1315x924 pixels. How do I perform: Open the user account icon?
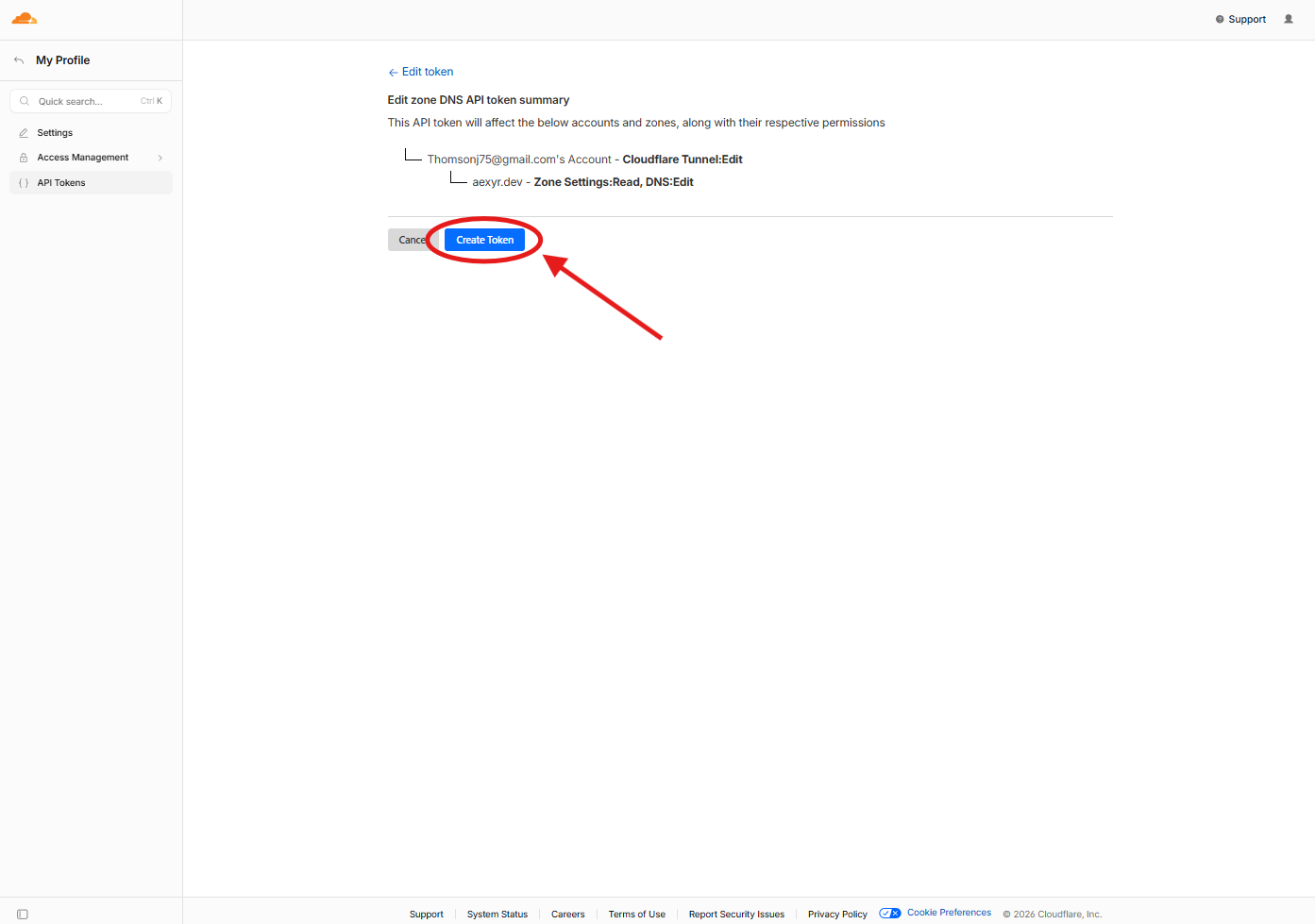[1289, 19]
